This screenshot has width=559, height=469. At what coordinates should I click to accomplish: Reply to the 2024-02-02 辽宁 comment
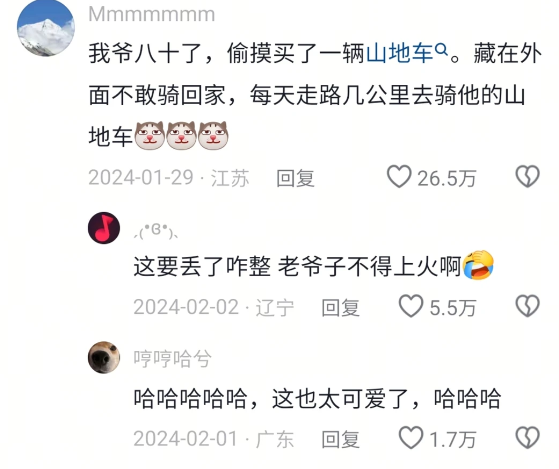point(340,308)
